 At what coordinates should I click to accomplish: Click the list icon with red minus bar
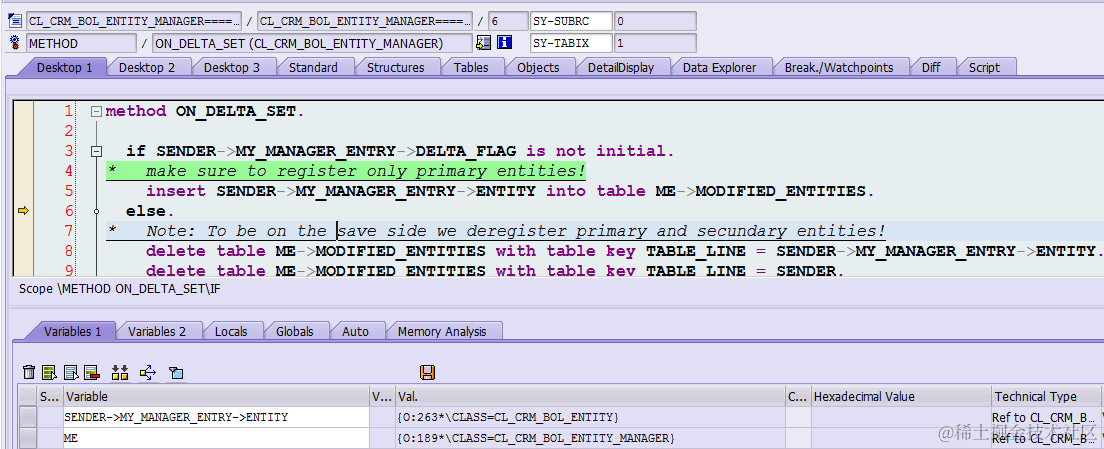[x=92, y=372]
